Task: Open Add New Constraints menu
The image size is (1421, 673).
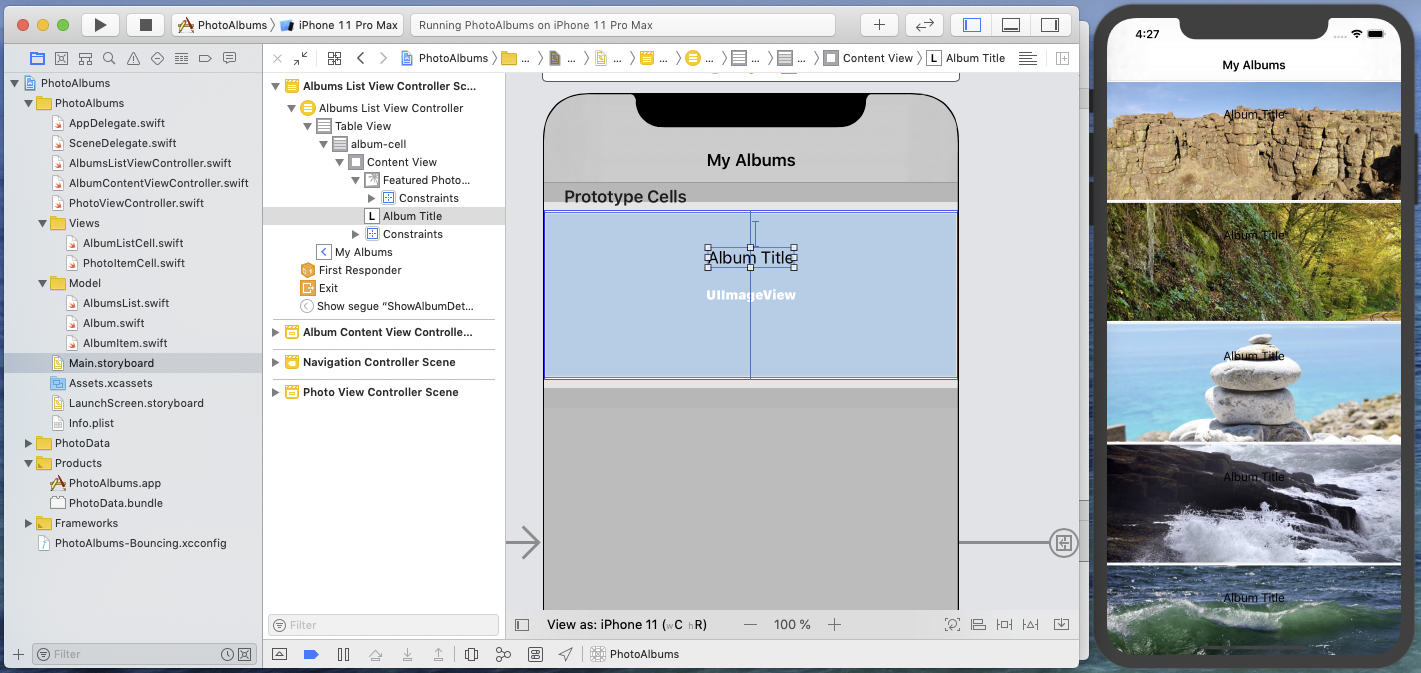Action: tap(1005, 625)
